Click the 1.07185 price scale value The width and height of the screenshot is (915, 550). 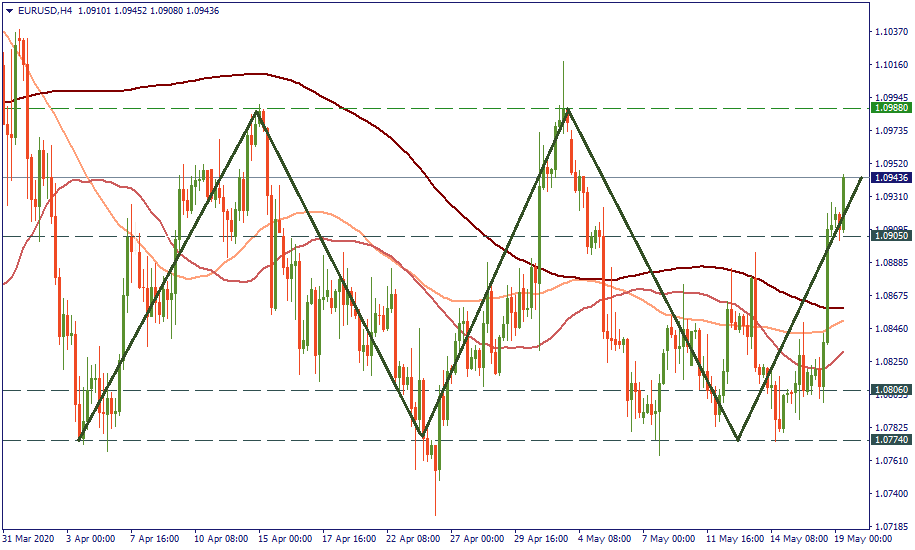coord(890,526)
